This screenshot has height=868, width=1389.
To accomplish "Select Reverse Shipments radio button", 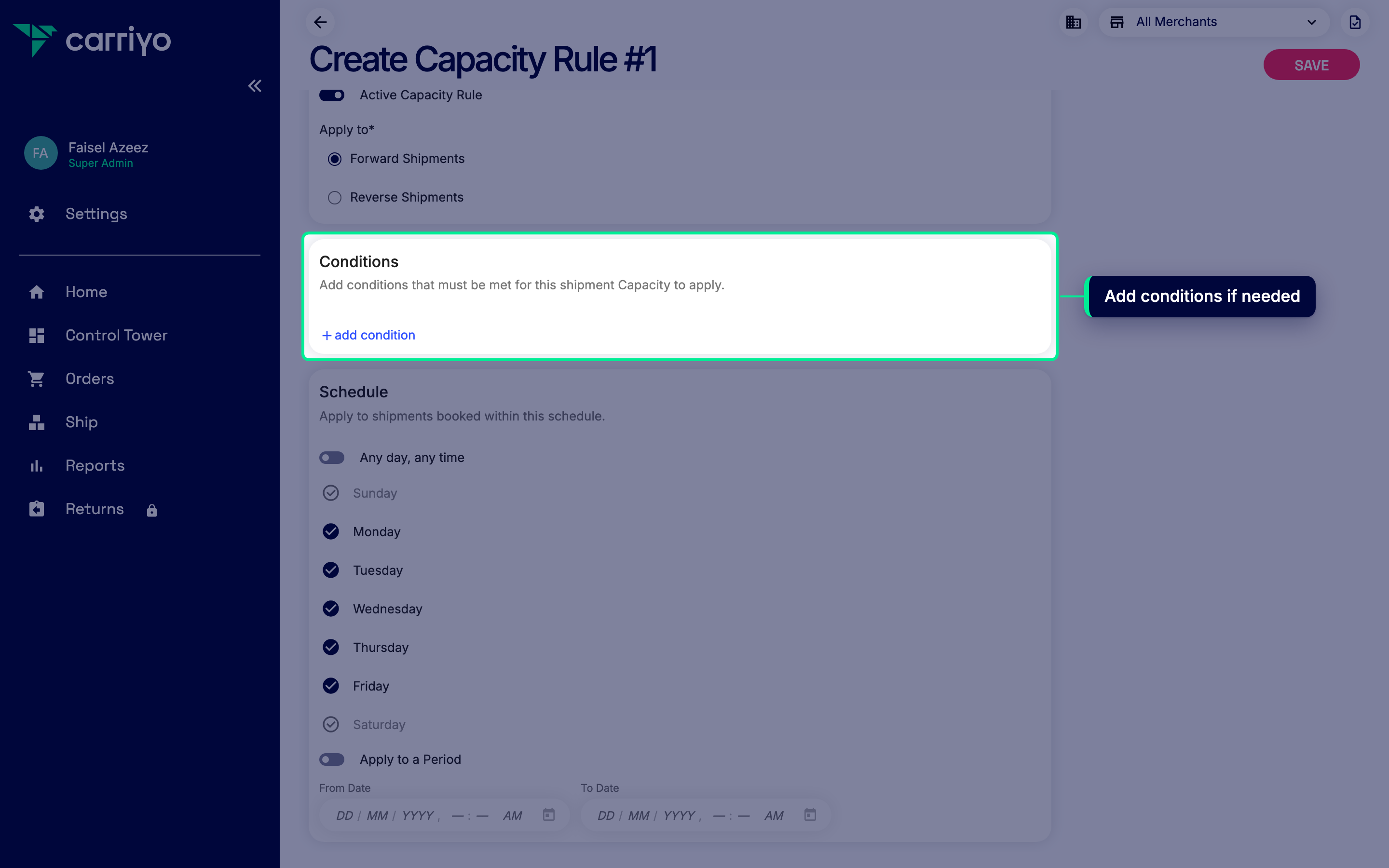I will pyautogui.click(x=335, y=198).
